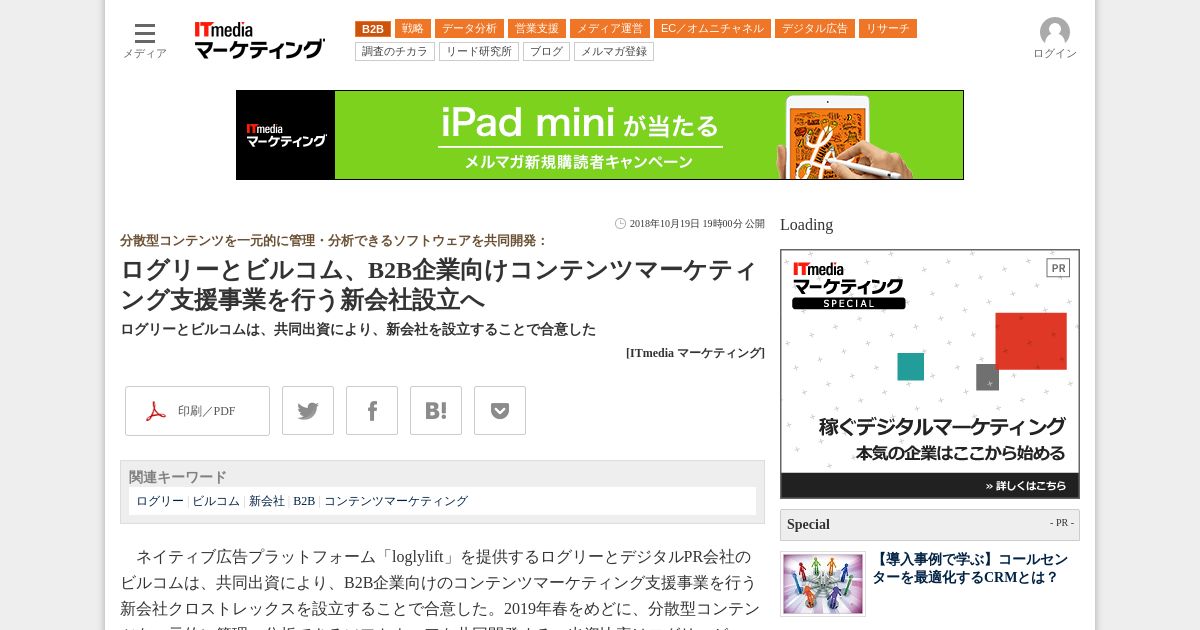This screenshot has height=630, width=1200.
Task: Select the 営業支援 category tab
Action: point(537,29)
